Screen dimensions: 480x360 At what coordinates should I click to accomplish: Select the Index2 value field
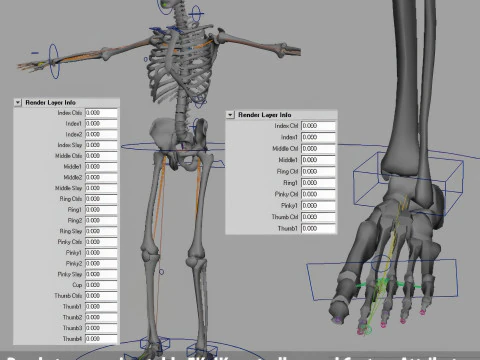pyautogui.click(x=101, y=134)
